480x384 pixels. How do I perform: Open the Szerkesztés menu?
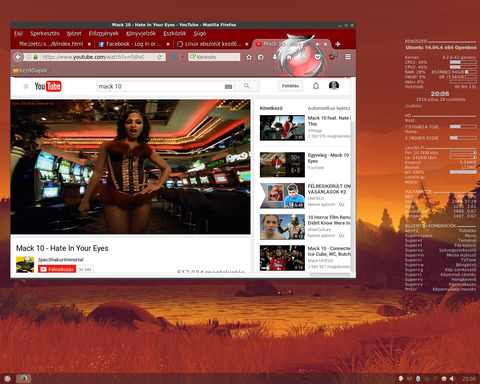(45, 33)
